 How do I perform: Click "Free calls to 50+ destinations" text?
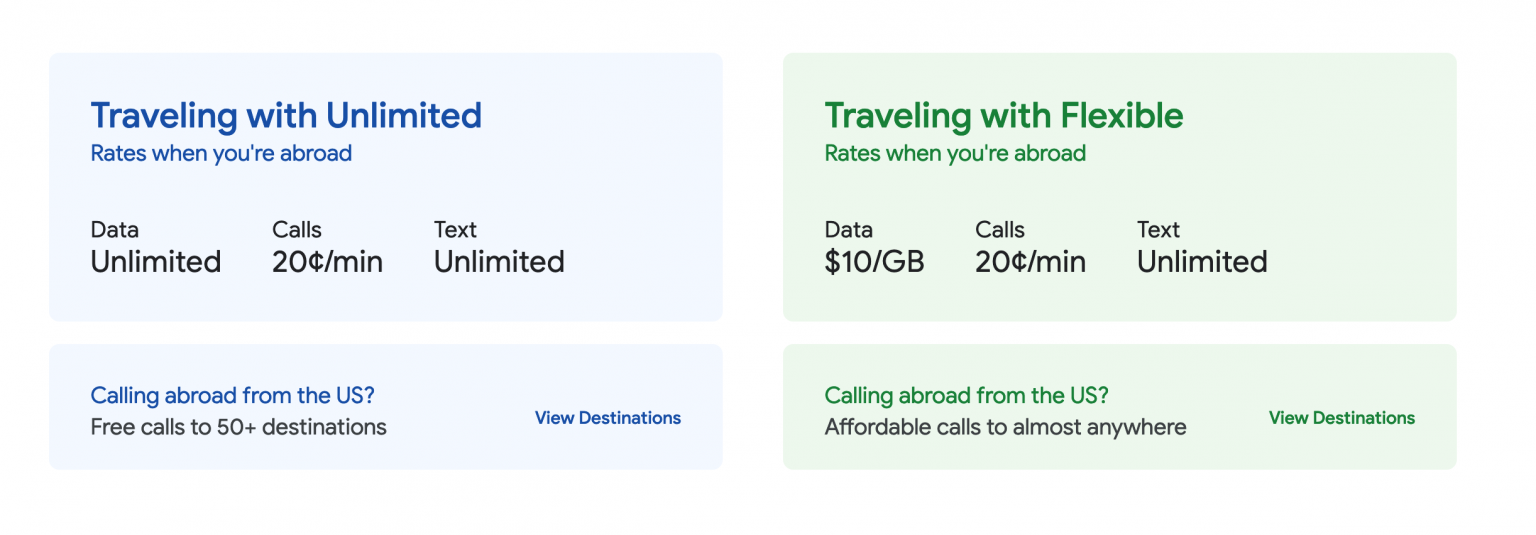238,428
